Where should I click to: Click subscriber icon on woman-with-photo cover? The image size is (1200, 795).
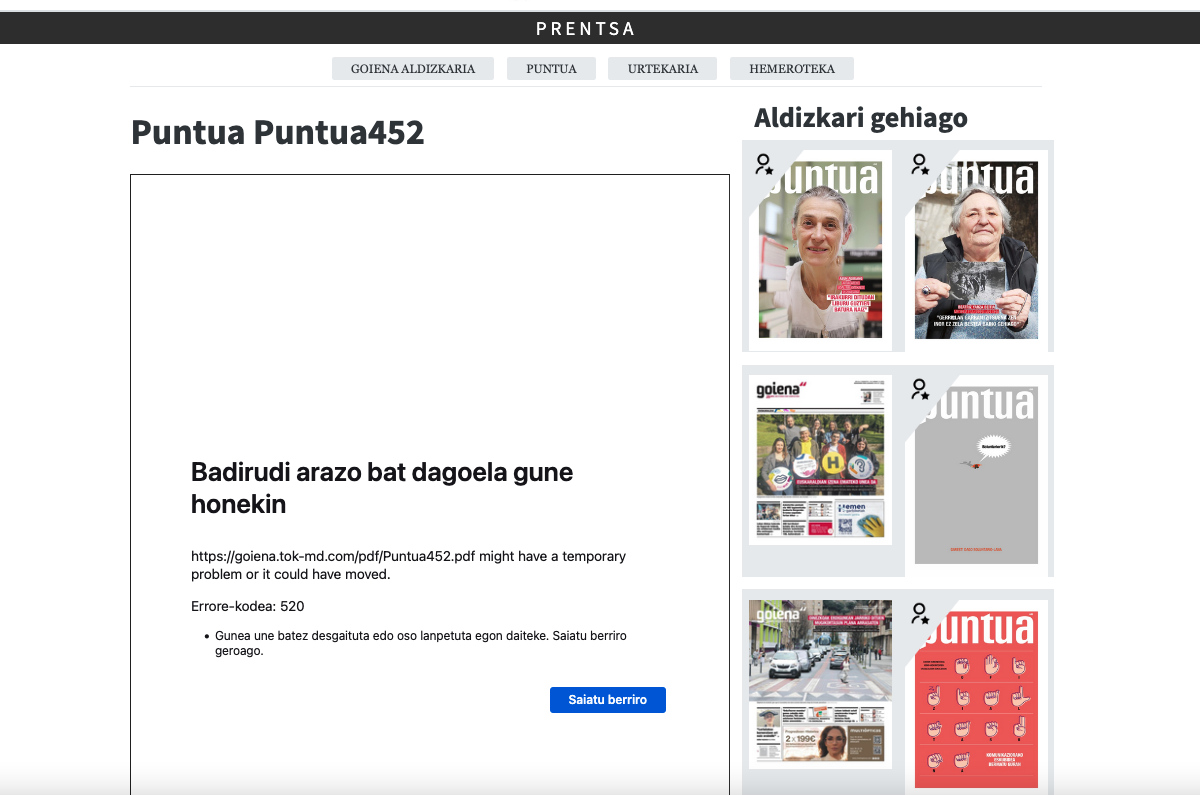[x=921, y=164]
